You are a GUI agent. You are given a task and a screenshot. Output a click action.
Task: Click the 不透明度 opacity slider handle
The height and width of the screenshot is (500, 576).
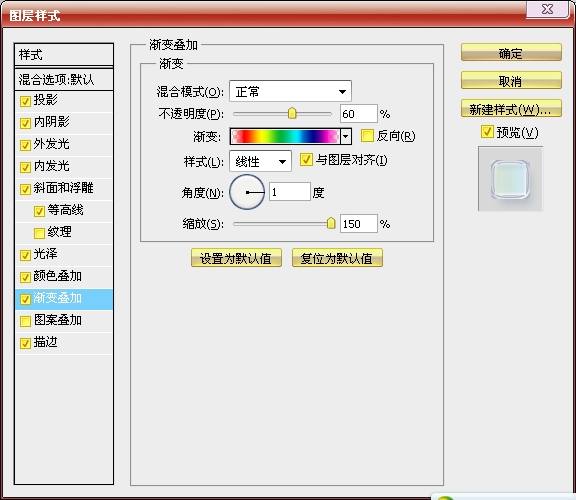point(292,114)
